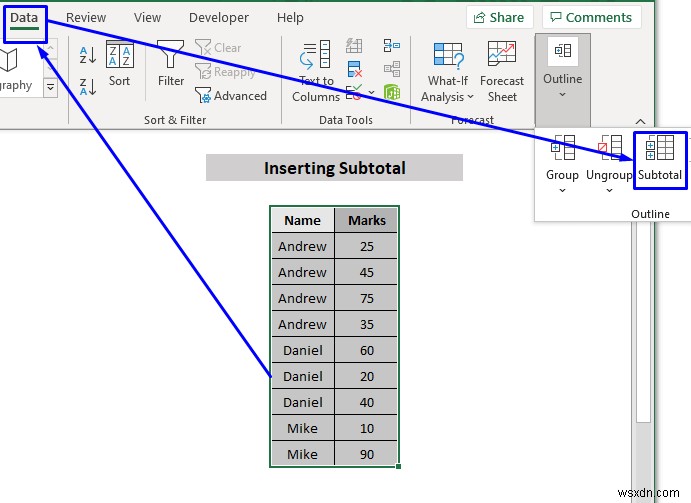Screen dimensions: 691x503
Task: Select Andrew cell beside marks 75
Action: pyautogui.click(x=303, y=298)
